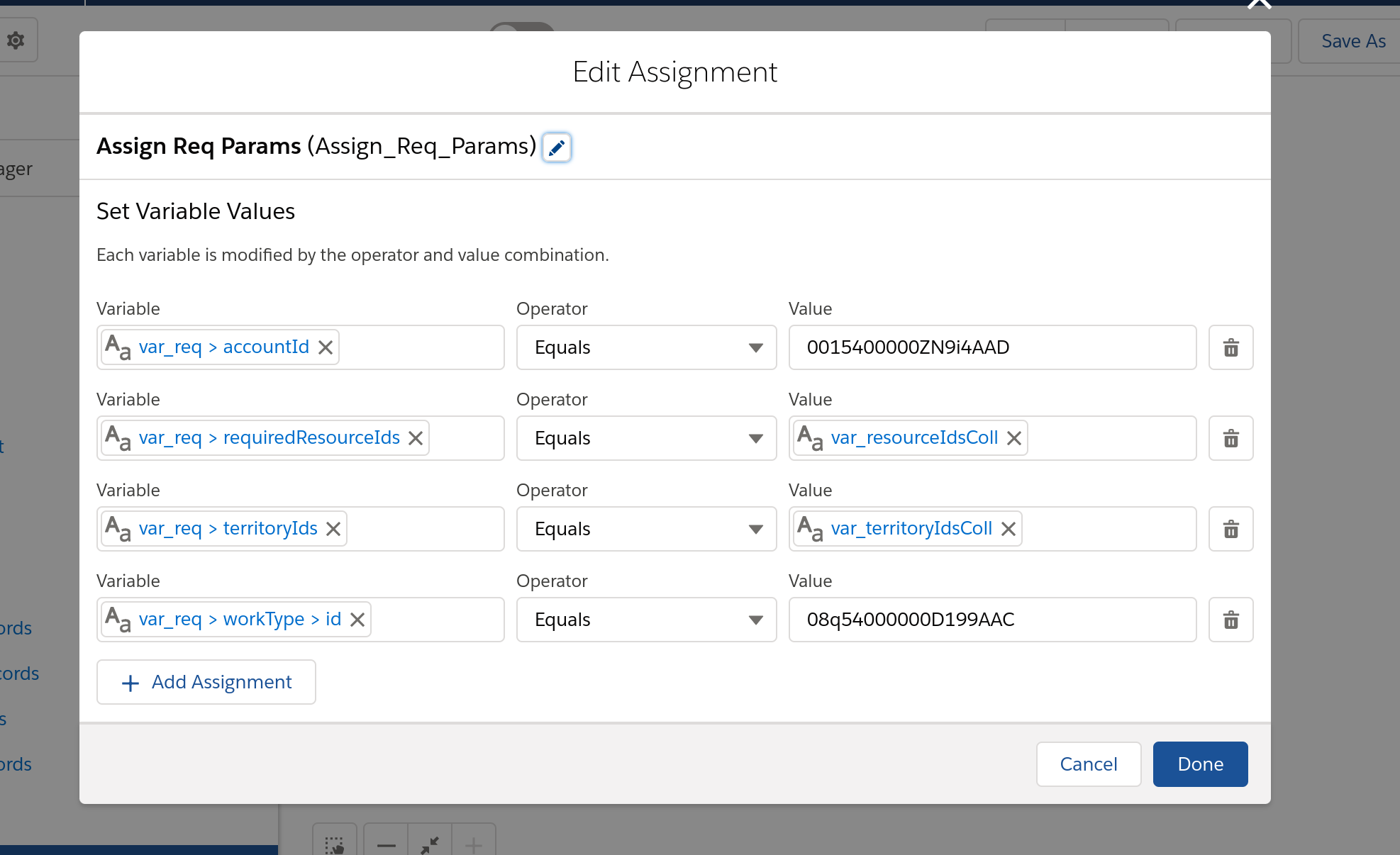Screen dimensions: 1400x855
Task: Click Add Assignment button
Action: point(206,682)
